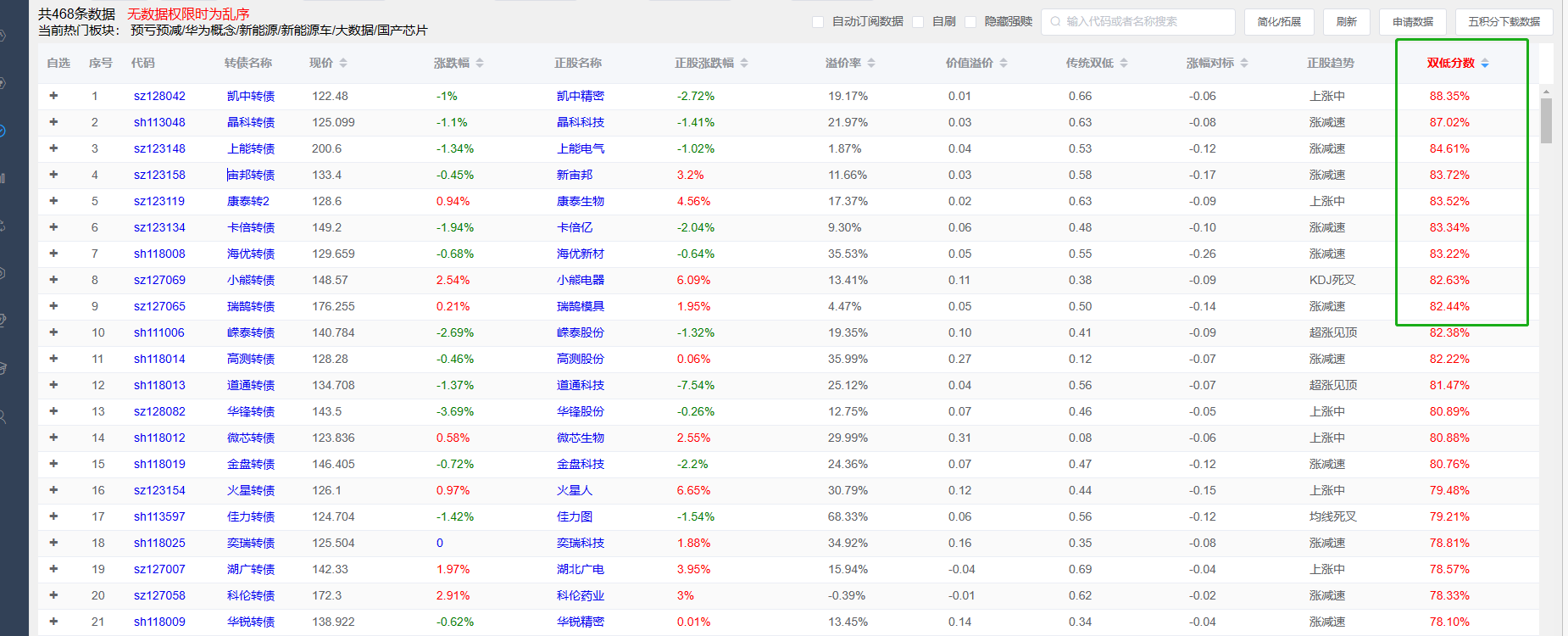The height and width of the screenshot is (636, 1568).
Task: Sort by 双低分数 column arrows
Action: click(1485, 63)
